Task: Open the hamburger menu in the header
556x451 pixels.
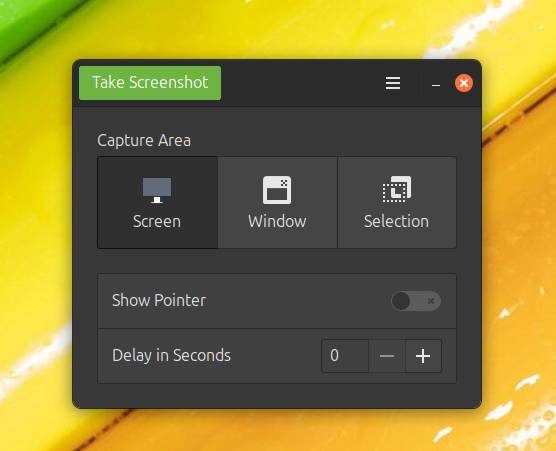Action: coord(393,83)
